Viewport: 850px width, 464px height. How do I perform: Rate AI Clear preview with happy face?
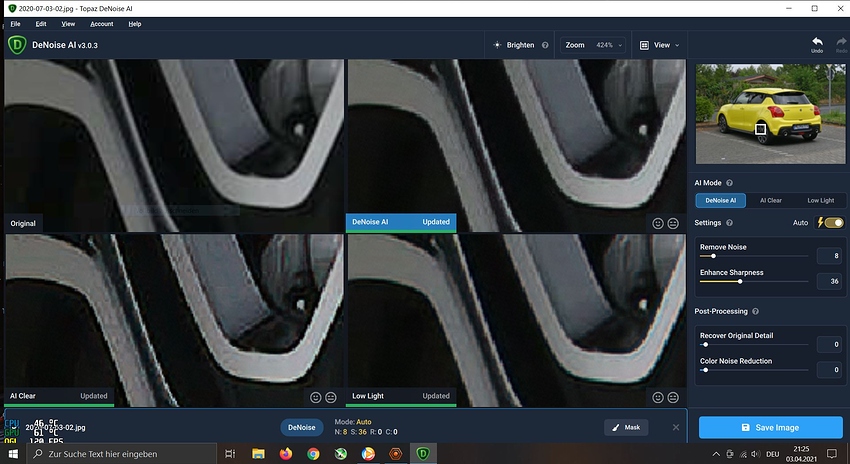pos(315,397)
